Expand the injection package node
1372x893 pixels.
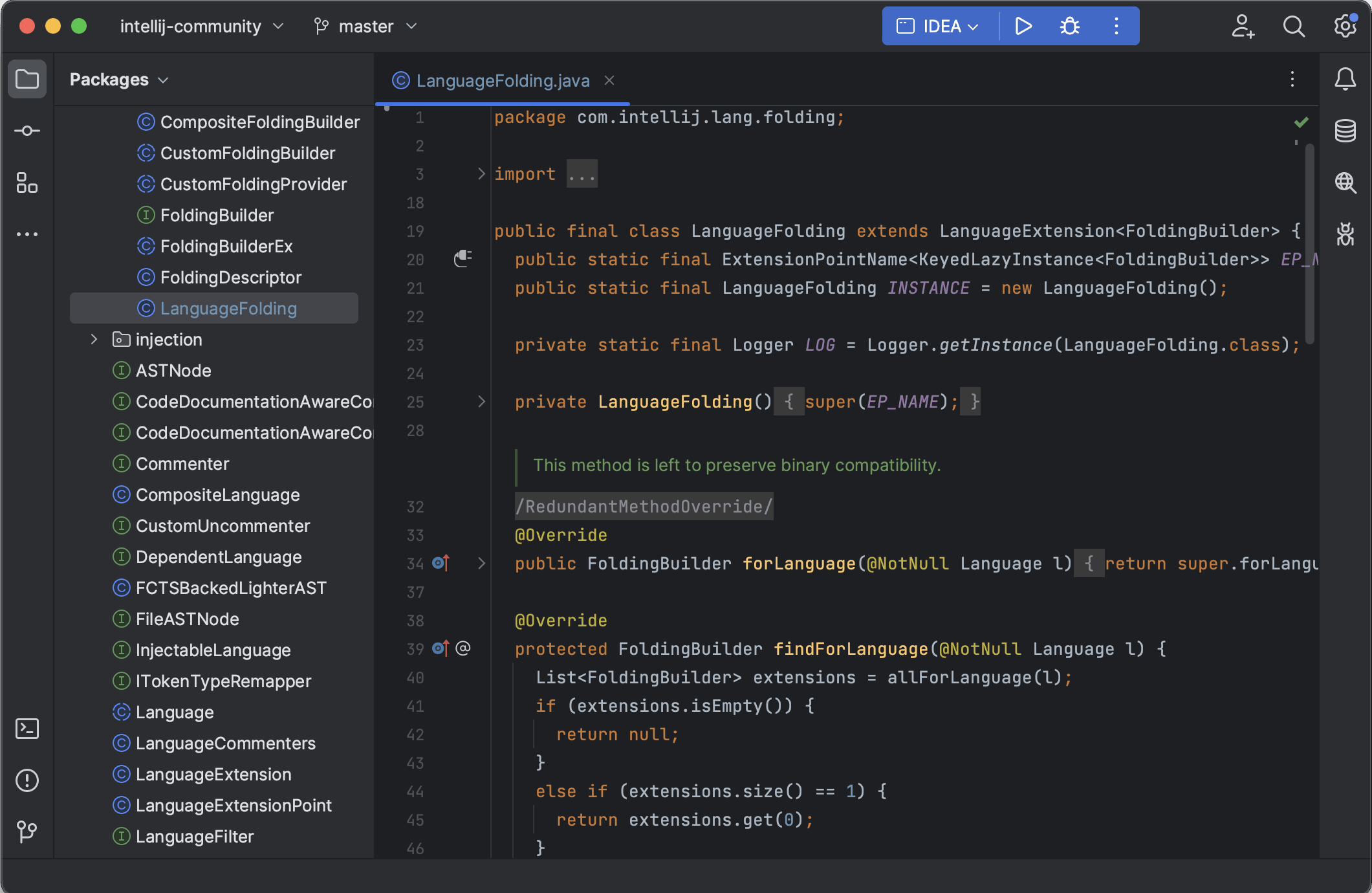point(94,339)
